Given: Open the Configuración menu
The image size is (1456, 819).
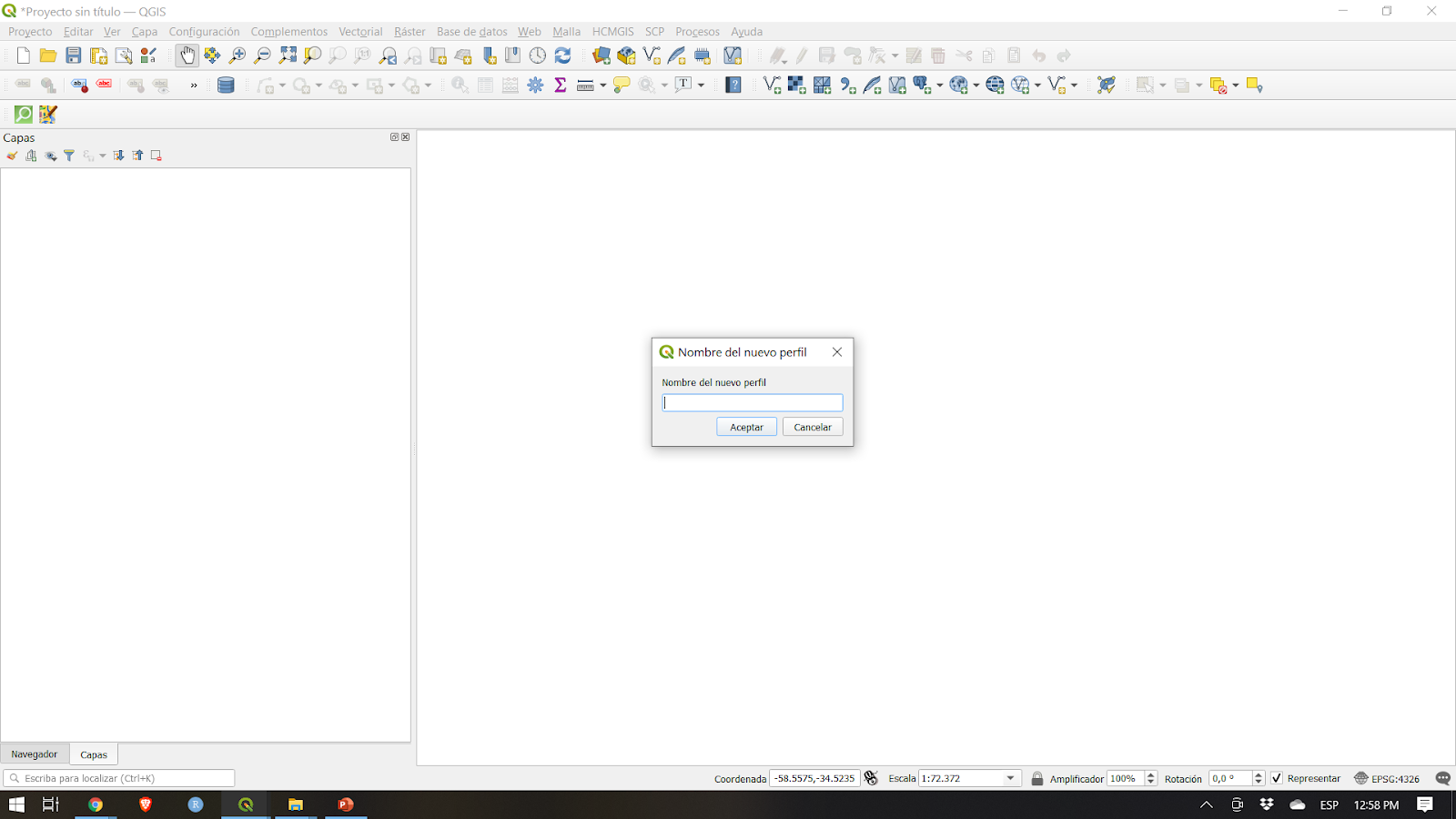Looking at the screenshot, I should [x=204, y=32].
